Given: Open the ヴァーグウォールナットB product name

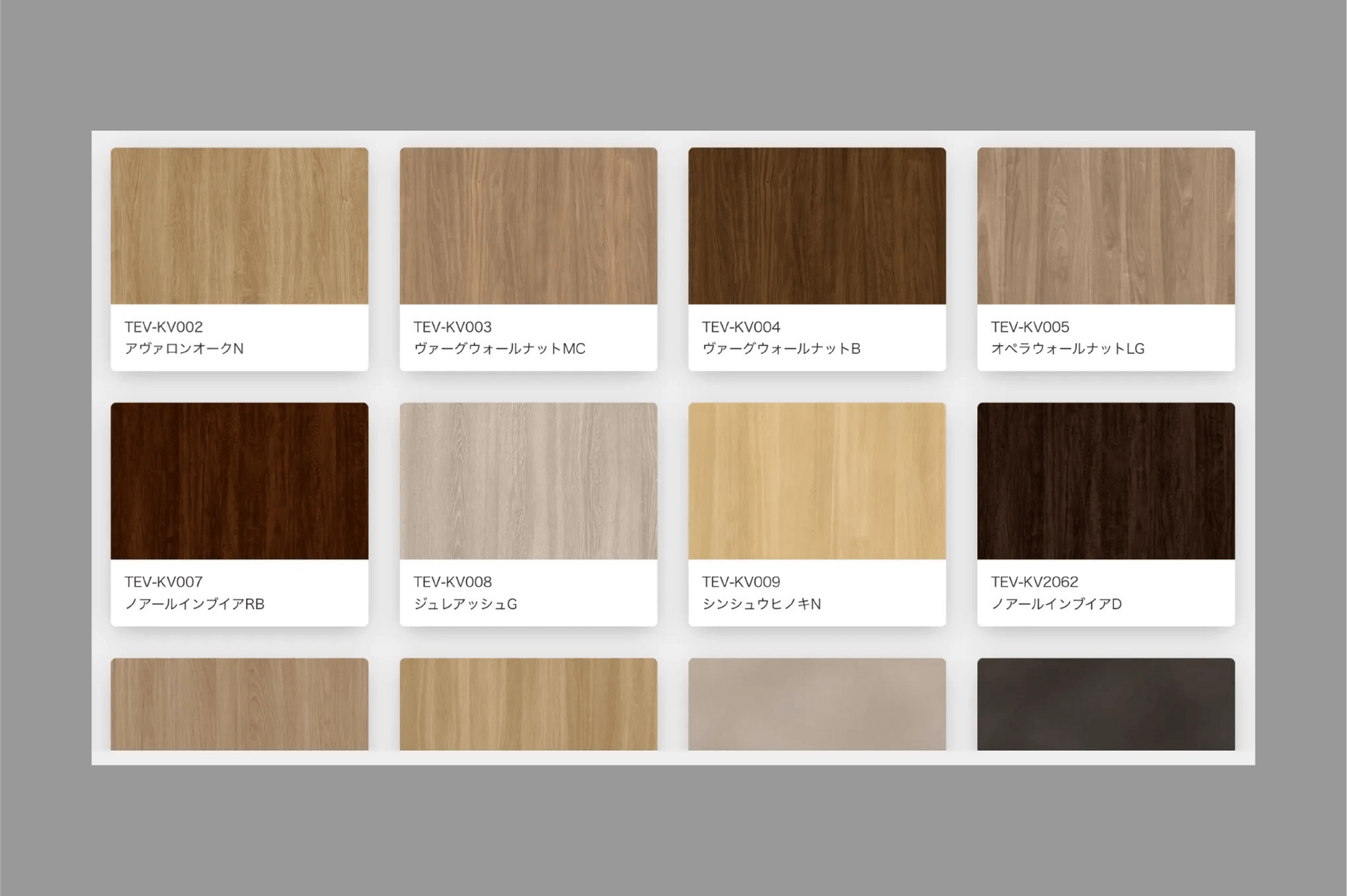Looking at the screenshot, I should (781, 349).
